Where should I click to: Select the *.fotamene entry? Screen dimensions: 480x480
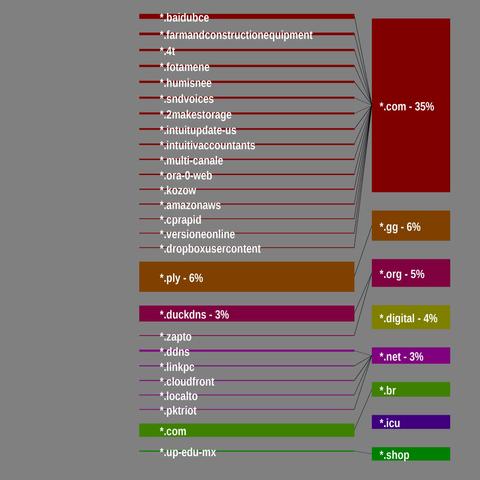tap(185, 67)
